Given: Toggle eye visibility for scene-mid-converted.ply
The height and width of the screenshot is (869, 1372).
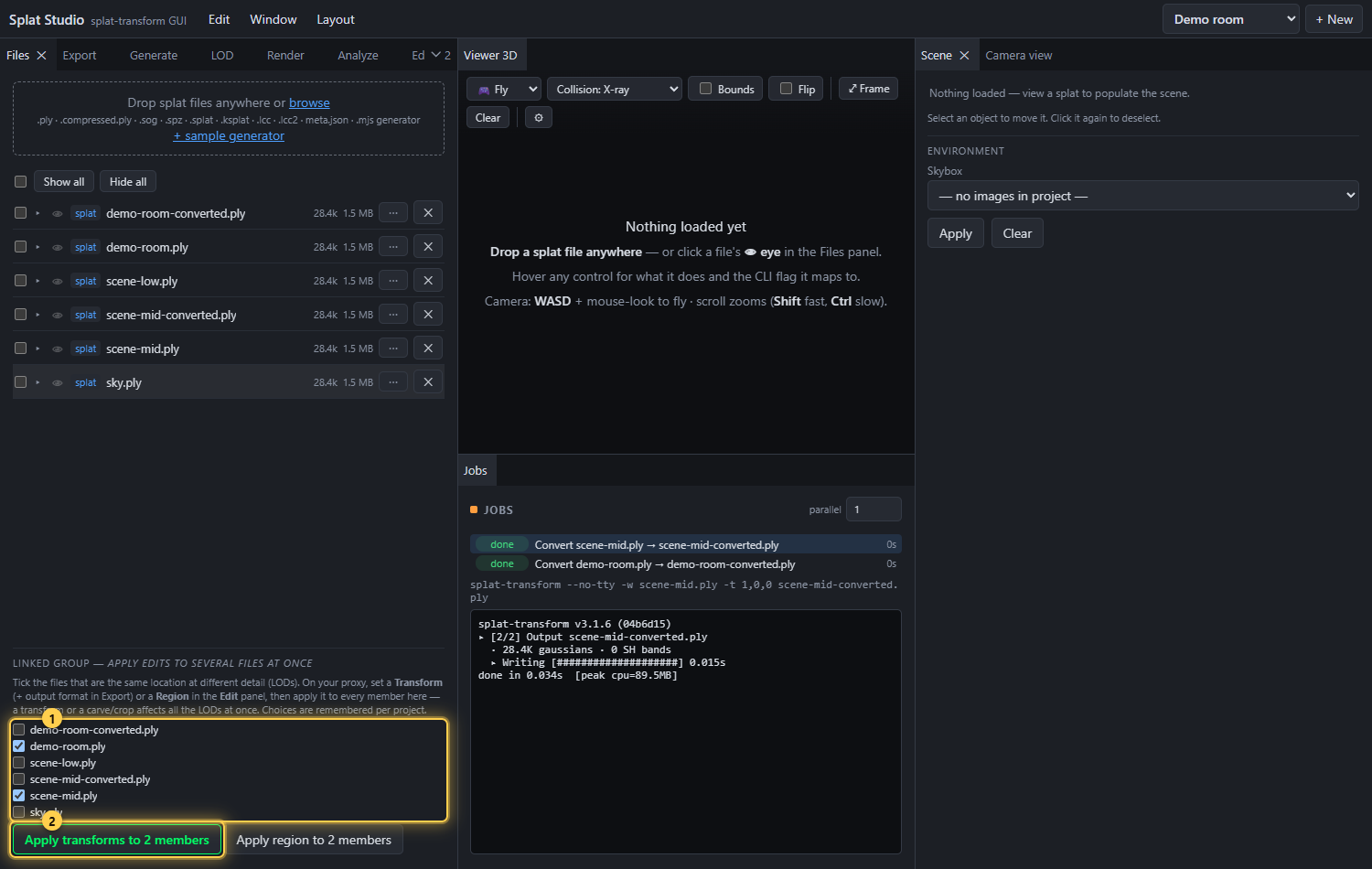Looking at the screenshot, I should [58, 316].
